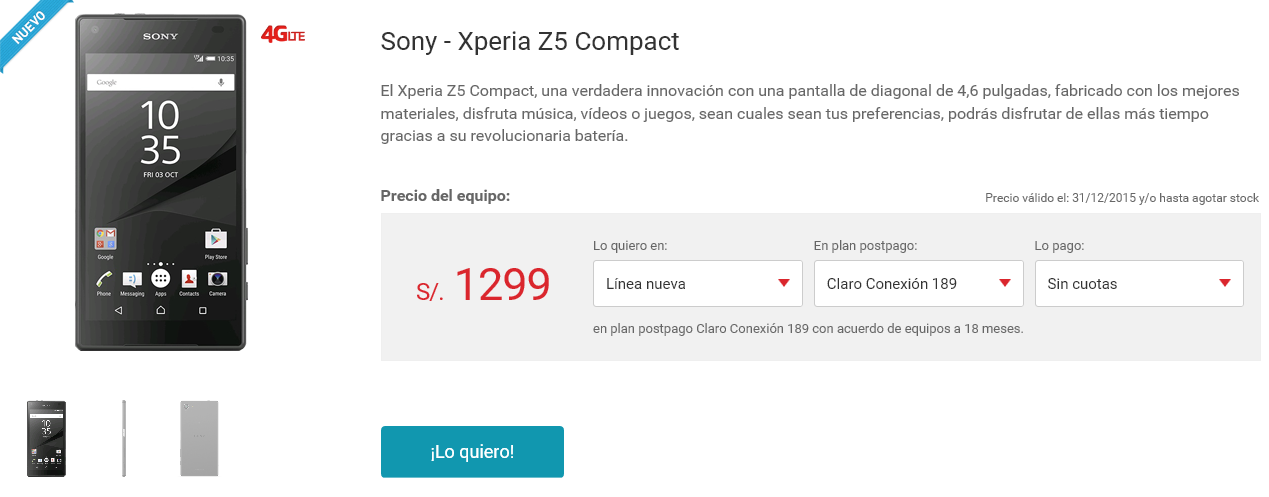
Task: Select the side view phone thumbnail
Action: click(x=124, y=438)
